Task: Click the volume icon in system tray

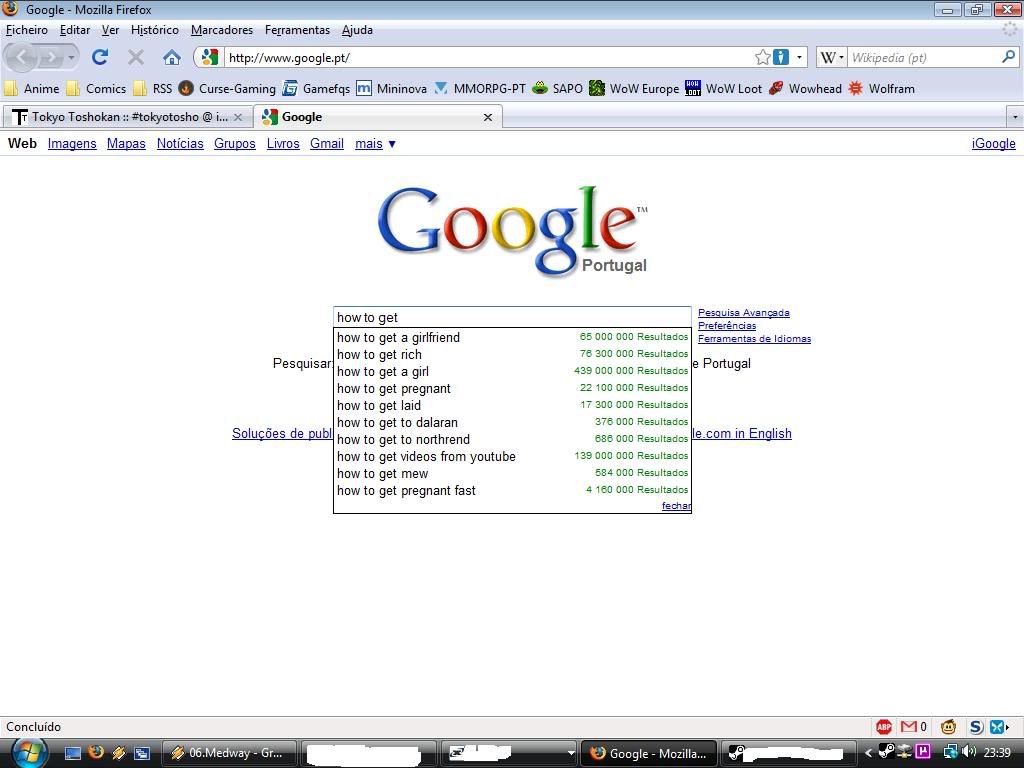Action: coord(970,752)
